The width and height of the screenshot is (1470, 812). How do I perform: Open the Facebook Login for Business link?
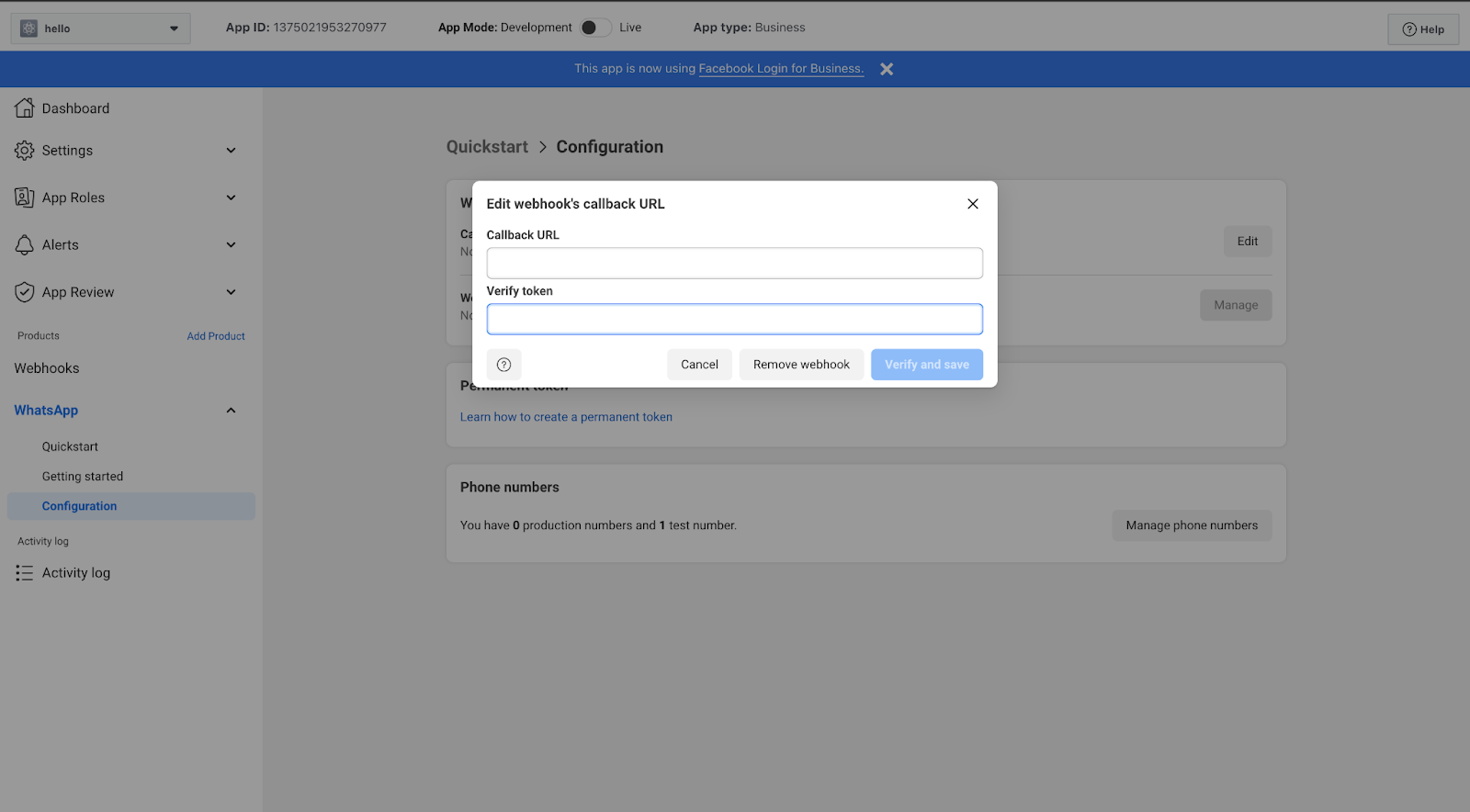pyautogui.click(x=781, y=69)
